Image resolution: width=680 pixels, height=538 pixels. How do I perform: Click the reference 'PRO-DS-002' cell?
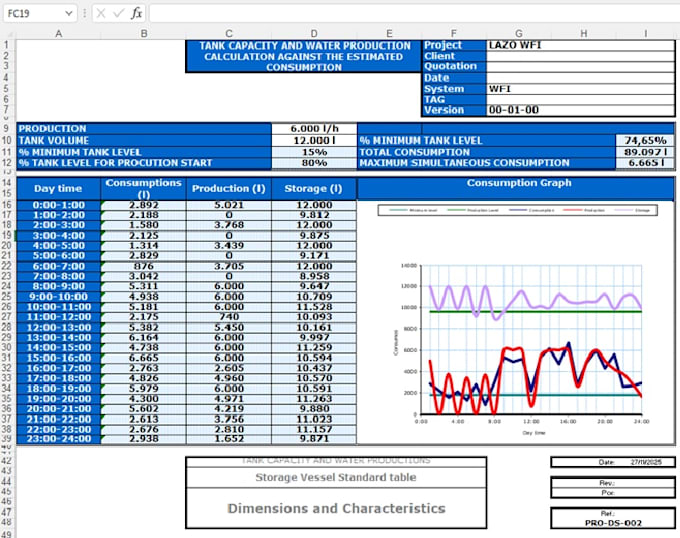[x=613, y=523]
